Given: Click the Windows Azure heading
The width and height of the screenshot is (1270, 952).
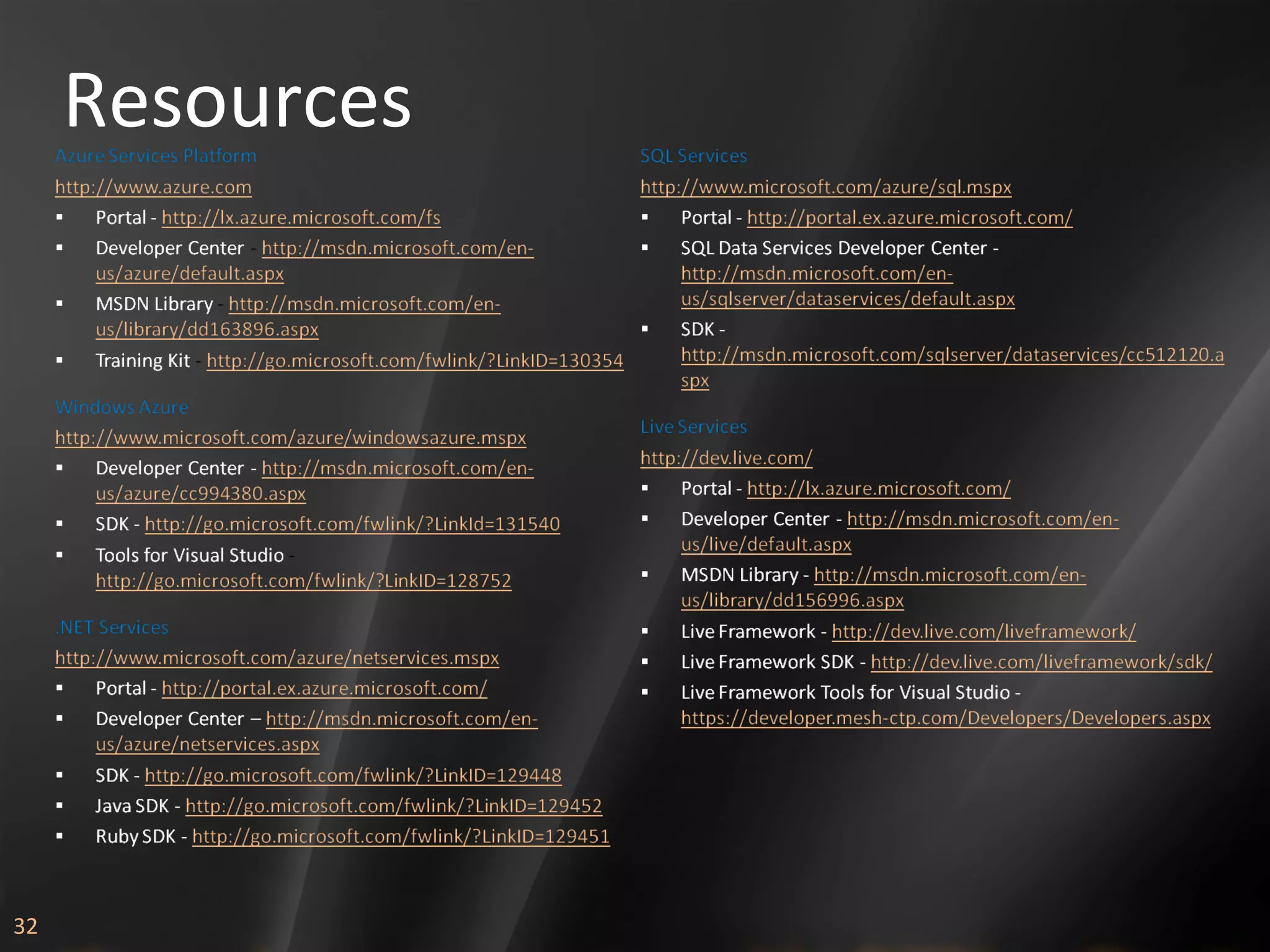Looking at the screenshot, I should pyautogui.click(x=122, y=407).
